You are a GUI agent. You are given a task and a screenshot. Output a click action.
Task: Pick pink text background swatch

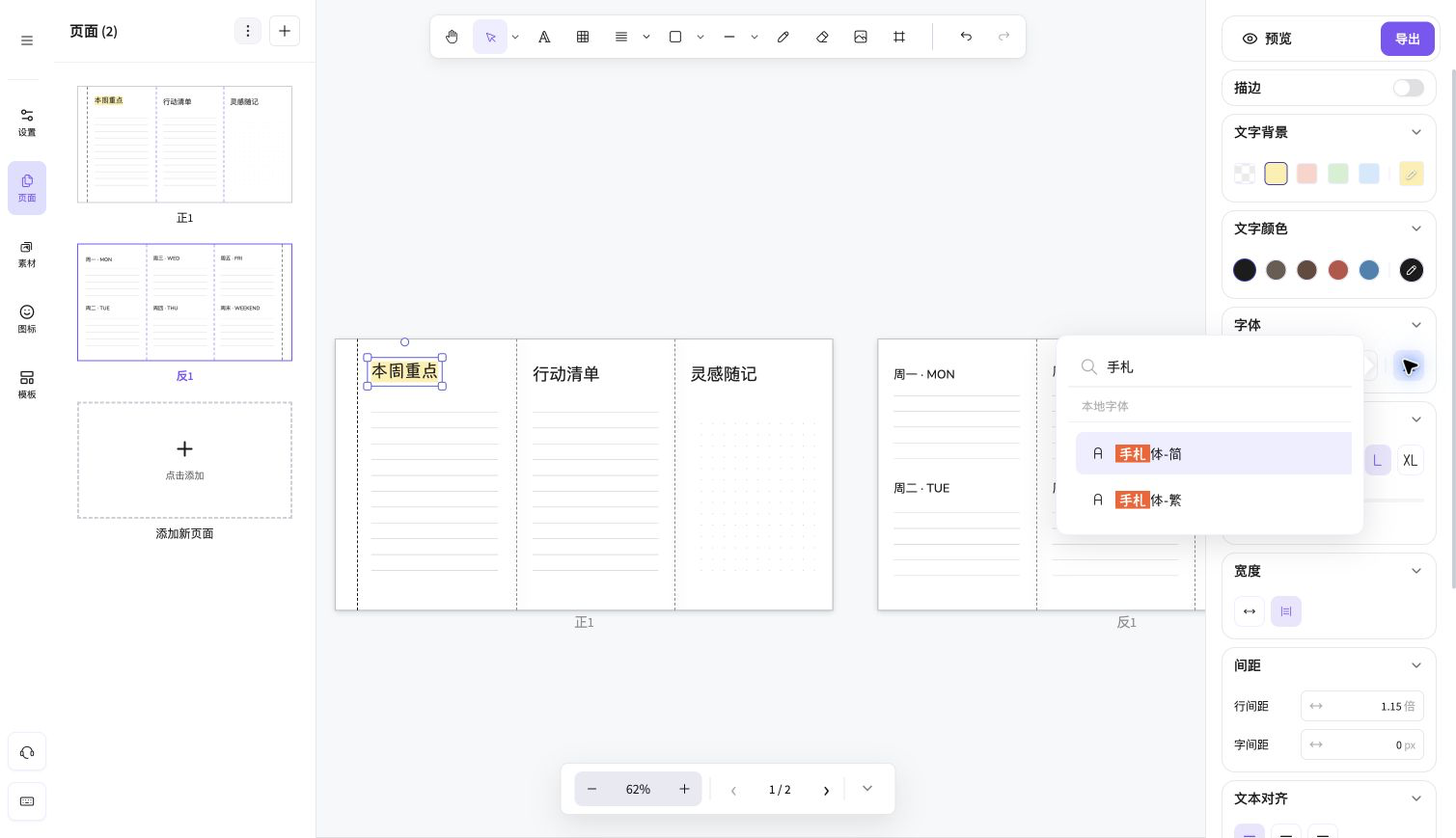pyautogui.click(x=1306, y=174)
